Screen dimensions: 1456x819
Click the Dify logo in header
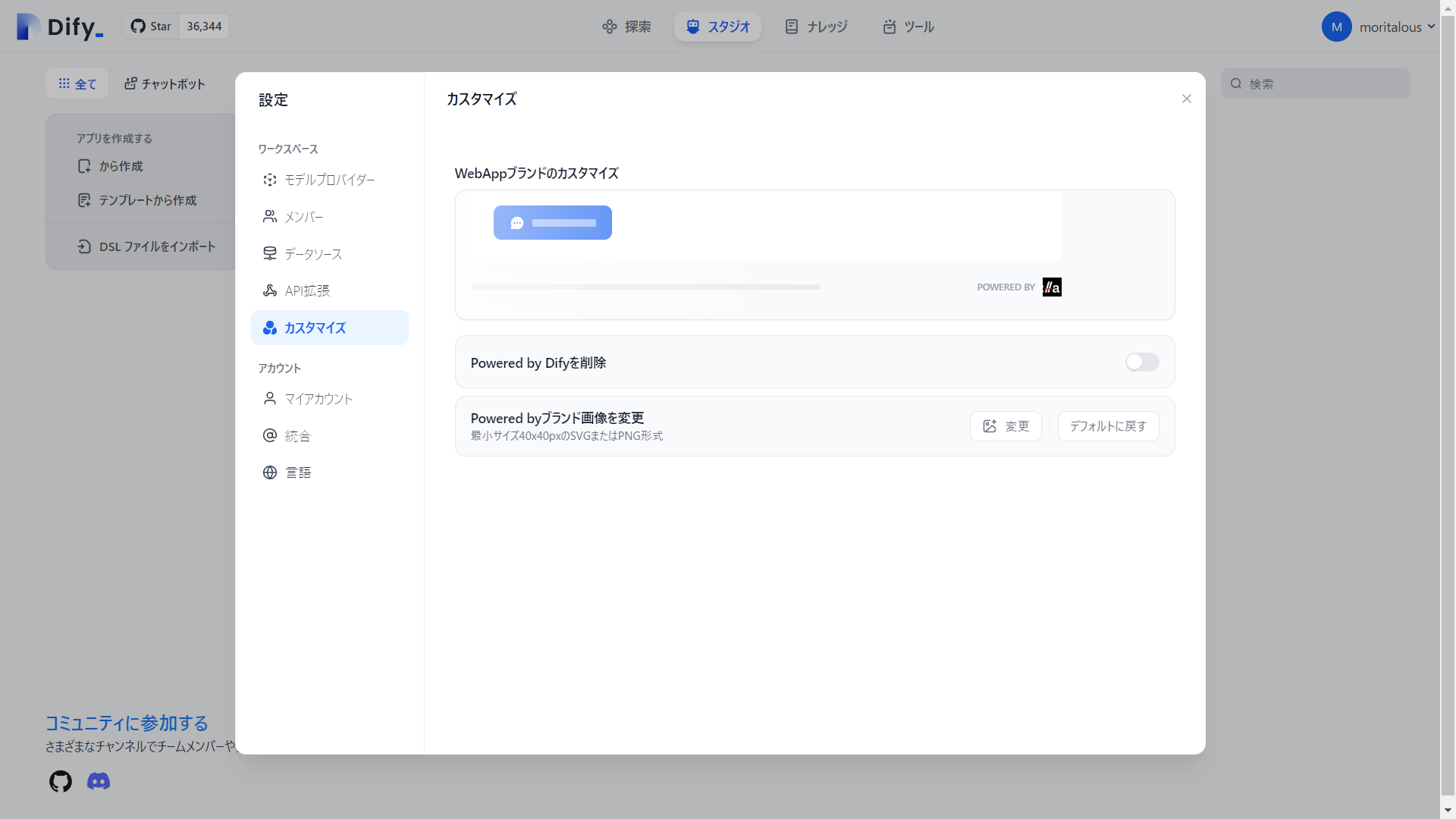tap(60, 27)
